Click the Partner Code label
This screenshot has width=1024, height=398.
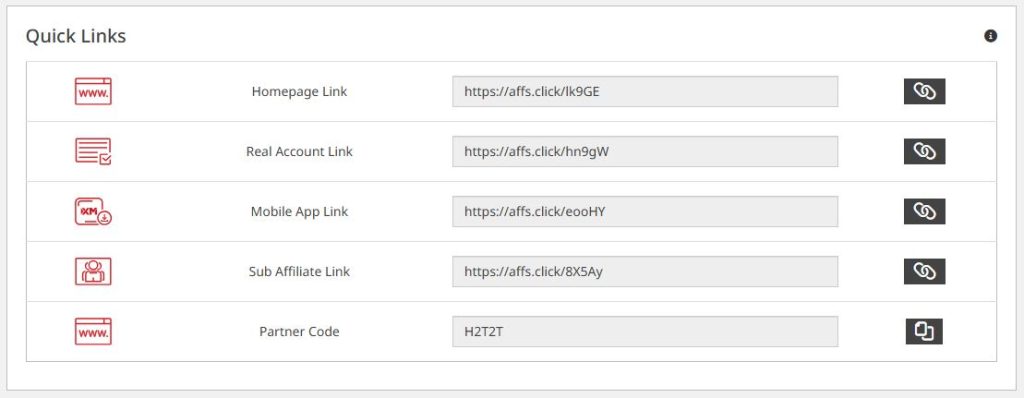299,331
